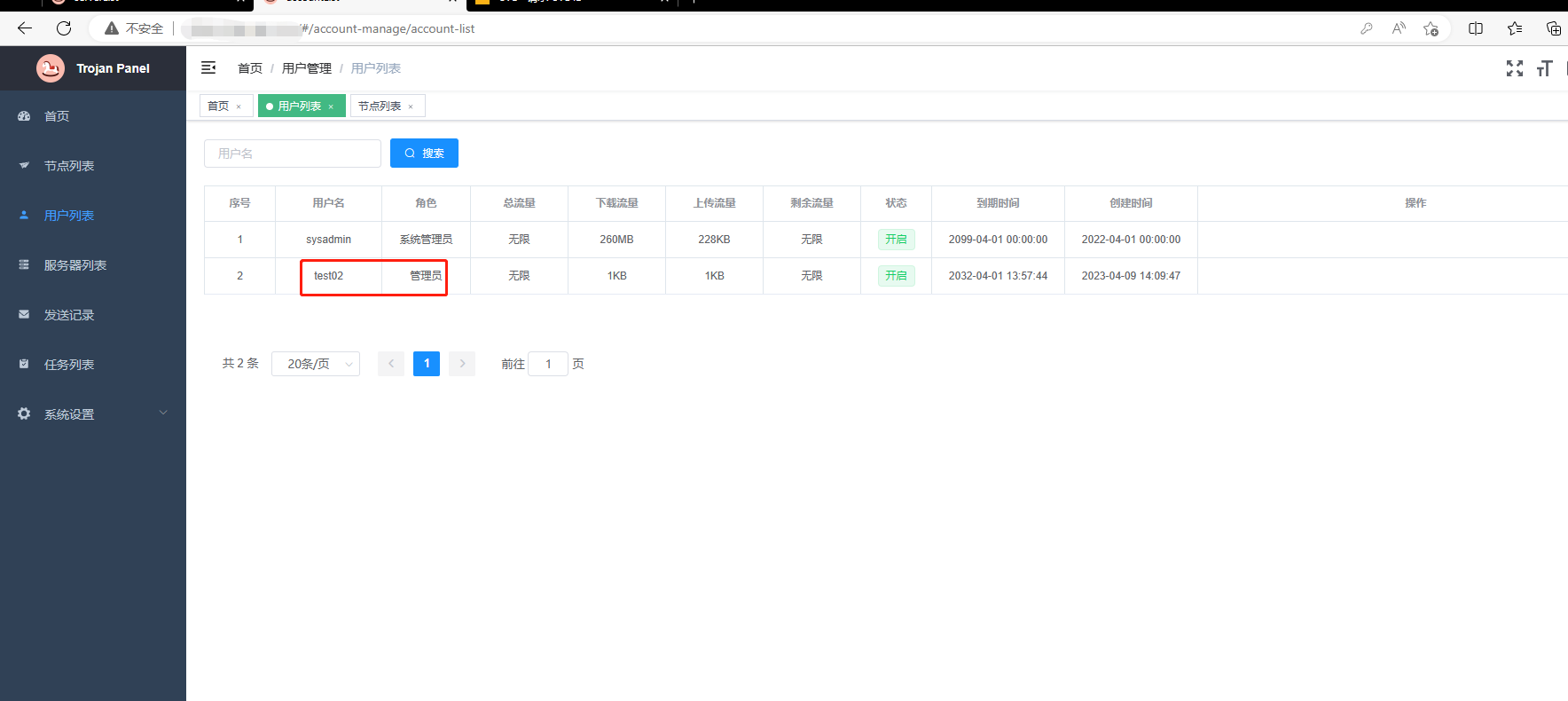
Task: Click the fullscreen toggle icon
Action: tap(1514, 68)
